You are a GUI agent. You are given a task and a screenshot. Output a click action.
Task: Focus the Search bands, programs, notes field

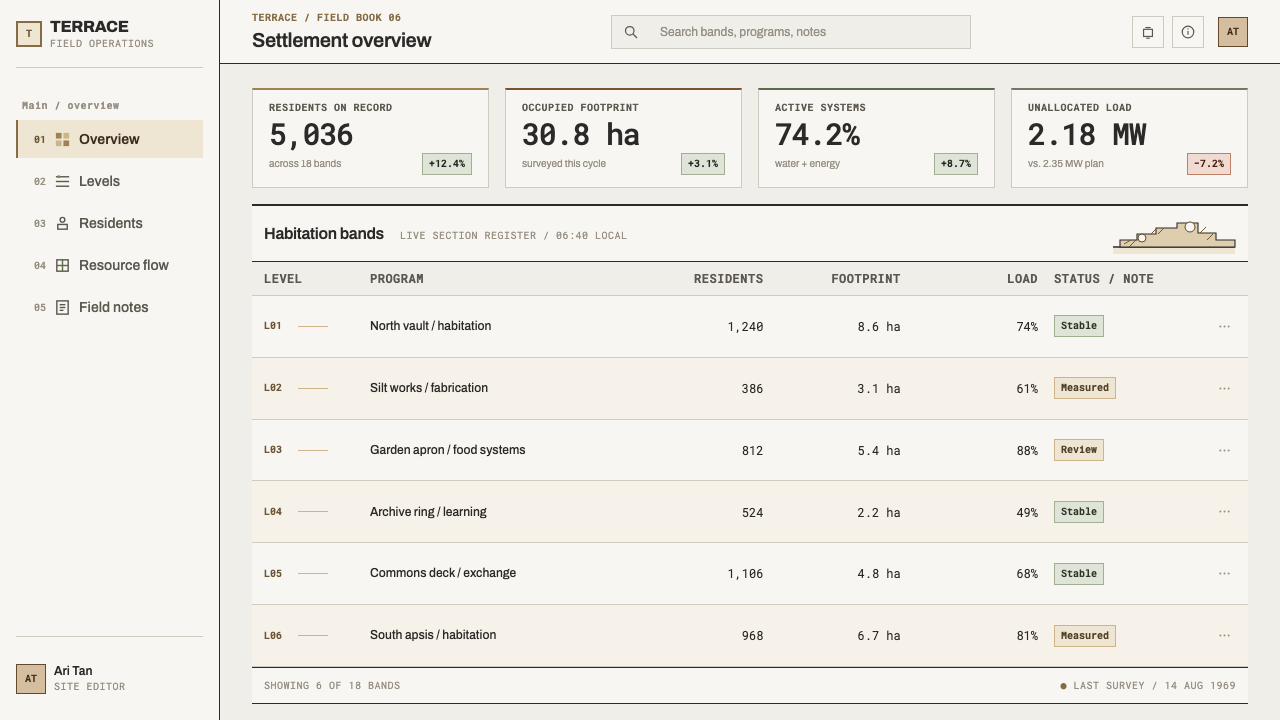pyautogui.click(x=791, y=32)
